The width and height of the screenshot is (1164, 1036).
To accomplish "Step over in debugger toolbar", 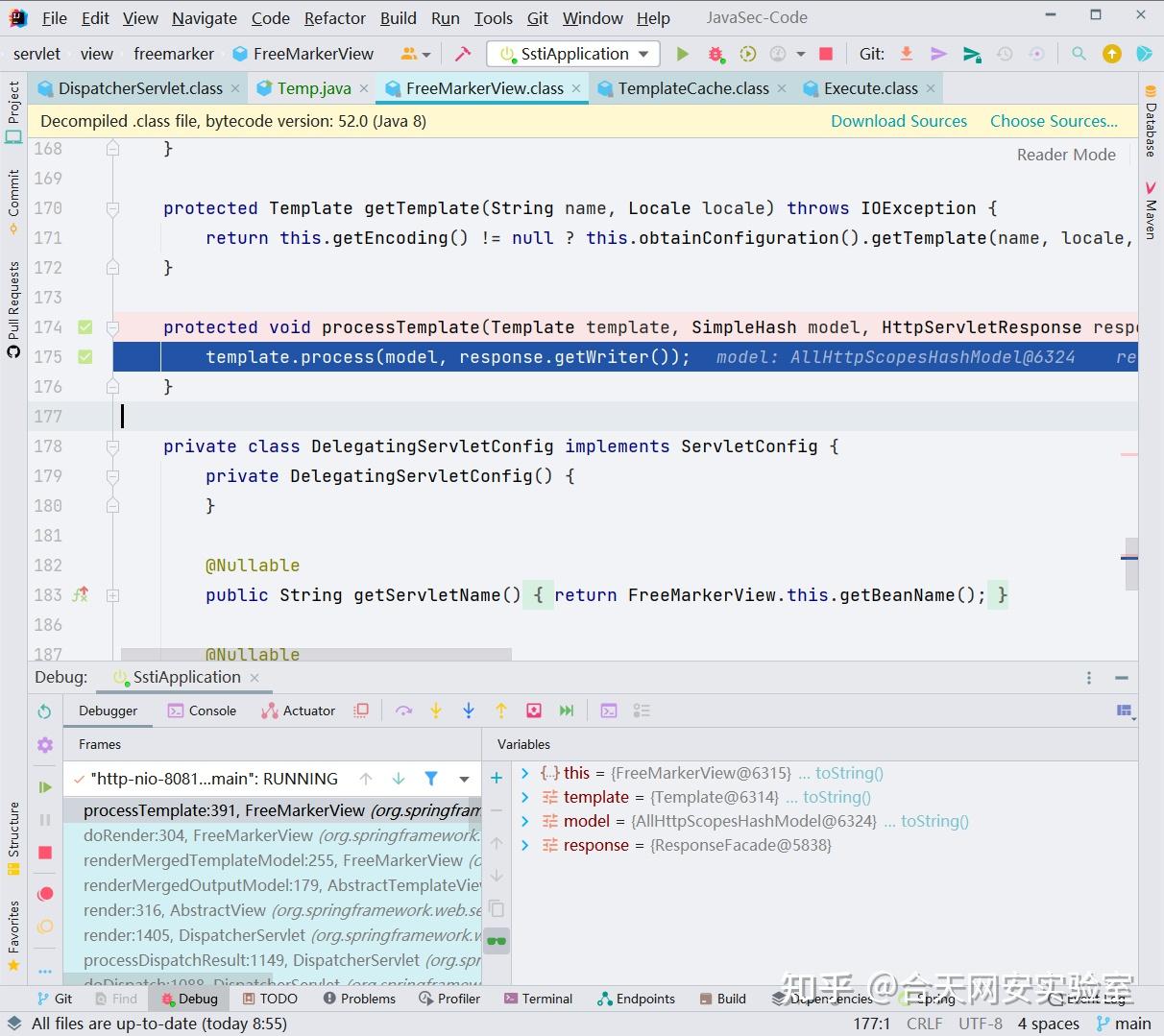I will [403, 711].
